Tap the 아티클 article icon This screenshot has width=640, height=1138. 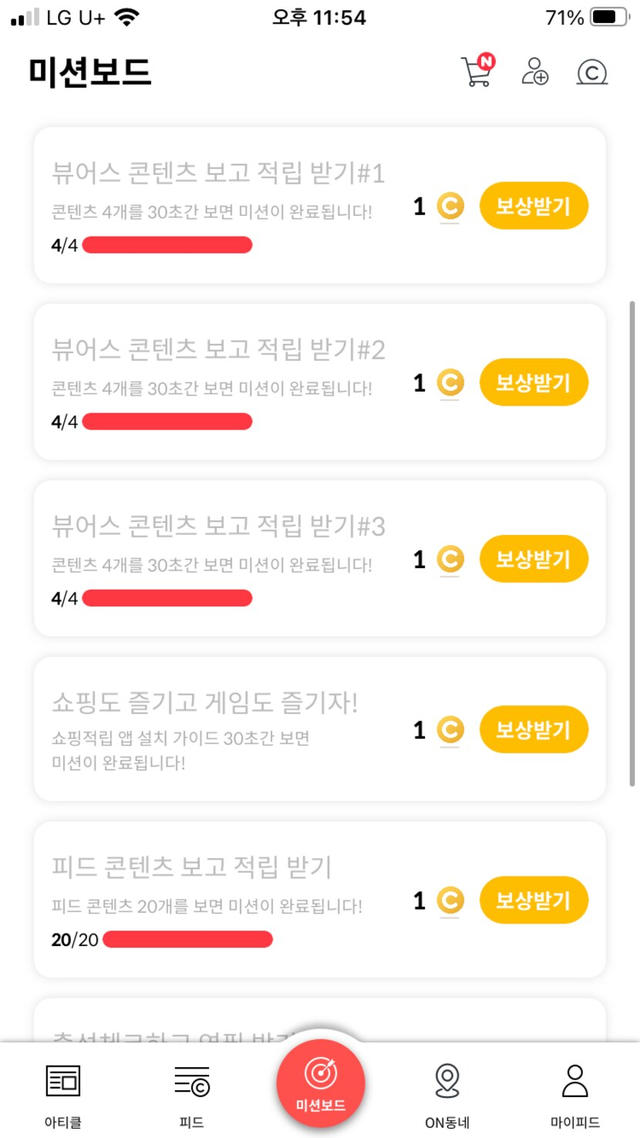(63, 1081)
